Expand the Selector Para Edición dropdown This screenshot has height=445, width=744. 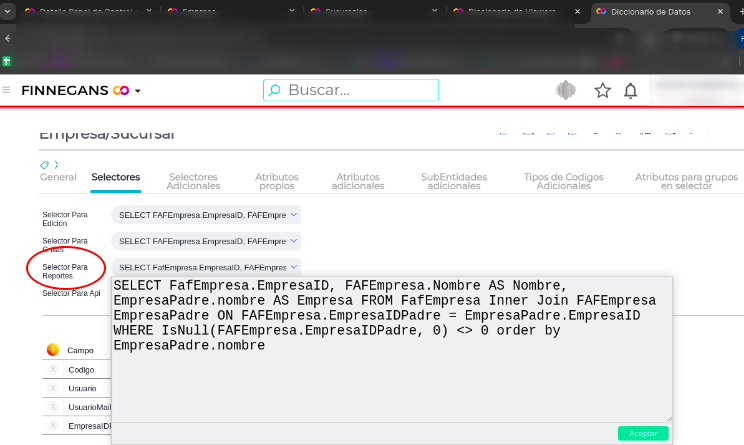pos(293,215)
